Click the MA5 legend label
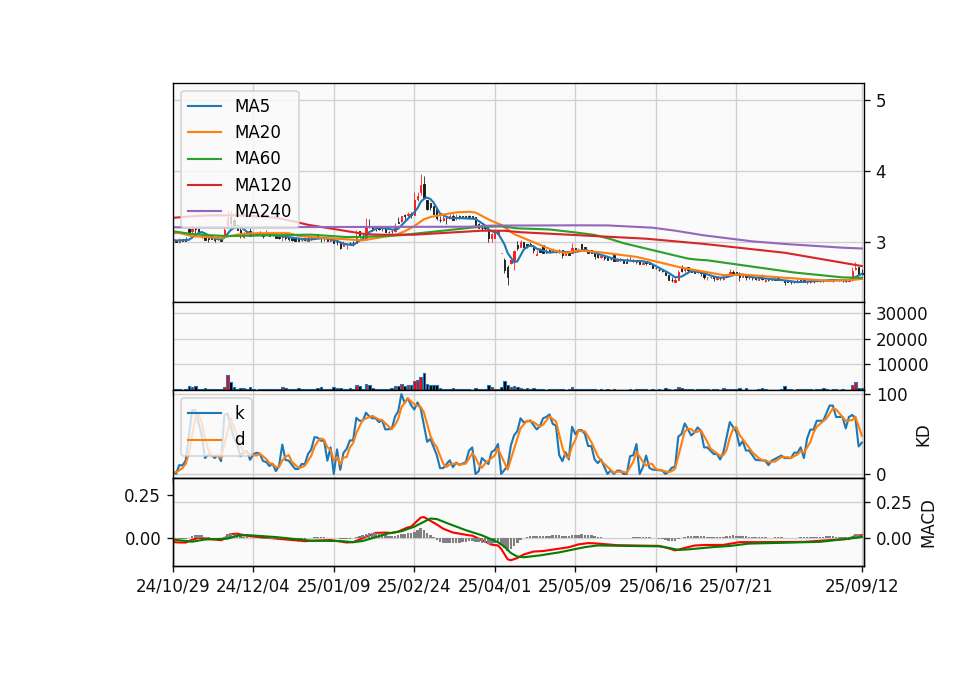 tap(252, 106)
